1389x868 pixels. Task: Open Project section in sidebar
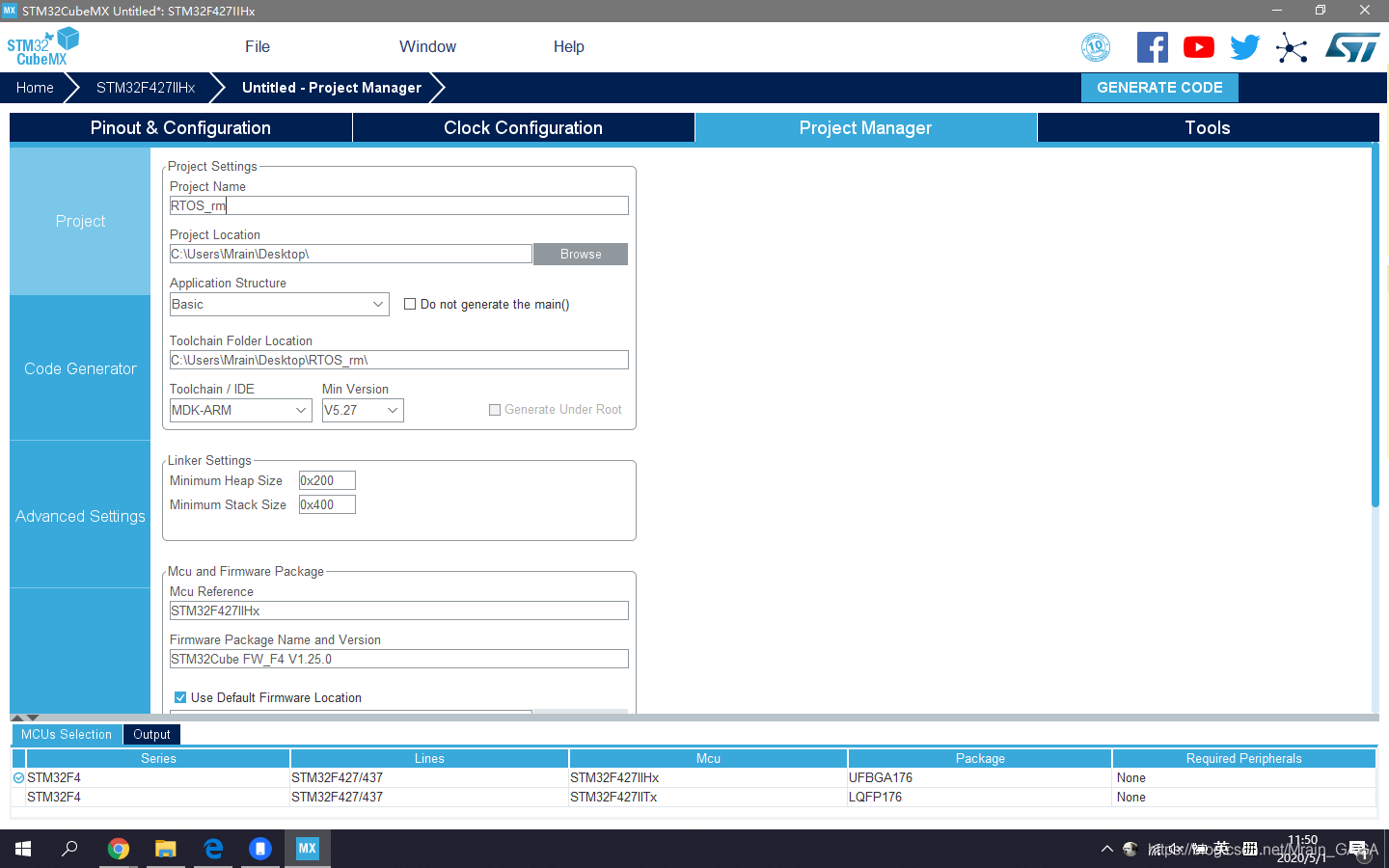point(80,221)
